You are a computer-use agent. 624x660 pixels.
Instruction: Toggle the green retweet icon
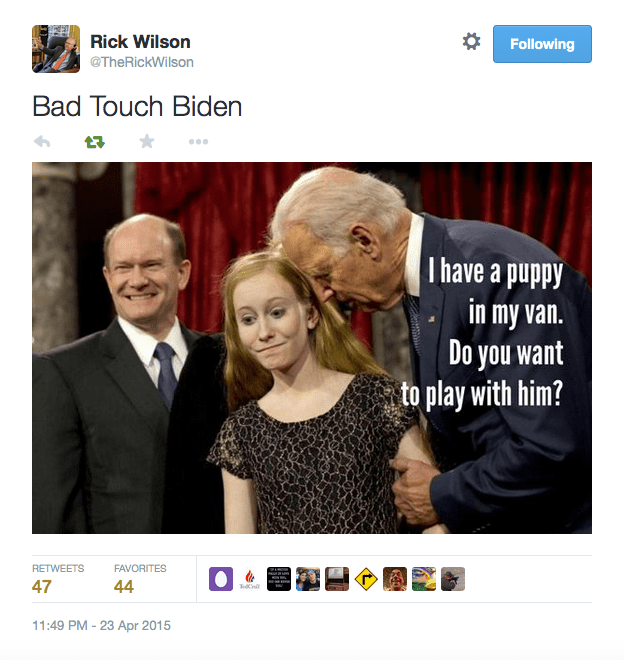click(x=94, y=142)
